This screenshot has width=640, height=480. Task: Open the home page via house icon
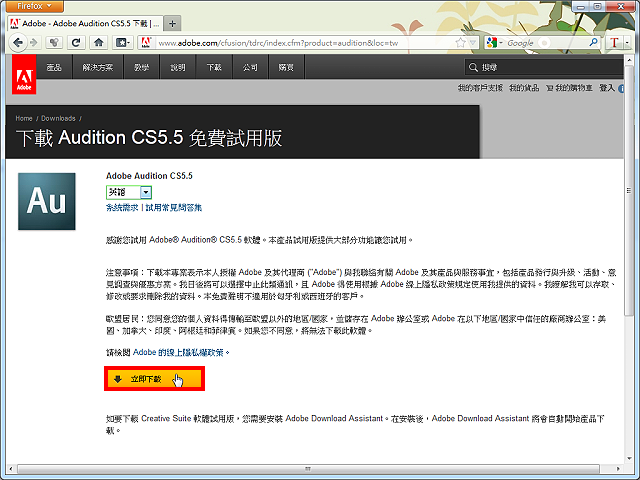[98, 42]
